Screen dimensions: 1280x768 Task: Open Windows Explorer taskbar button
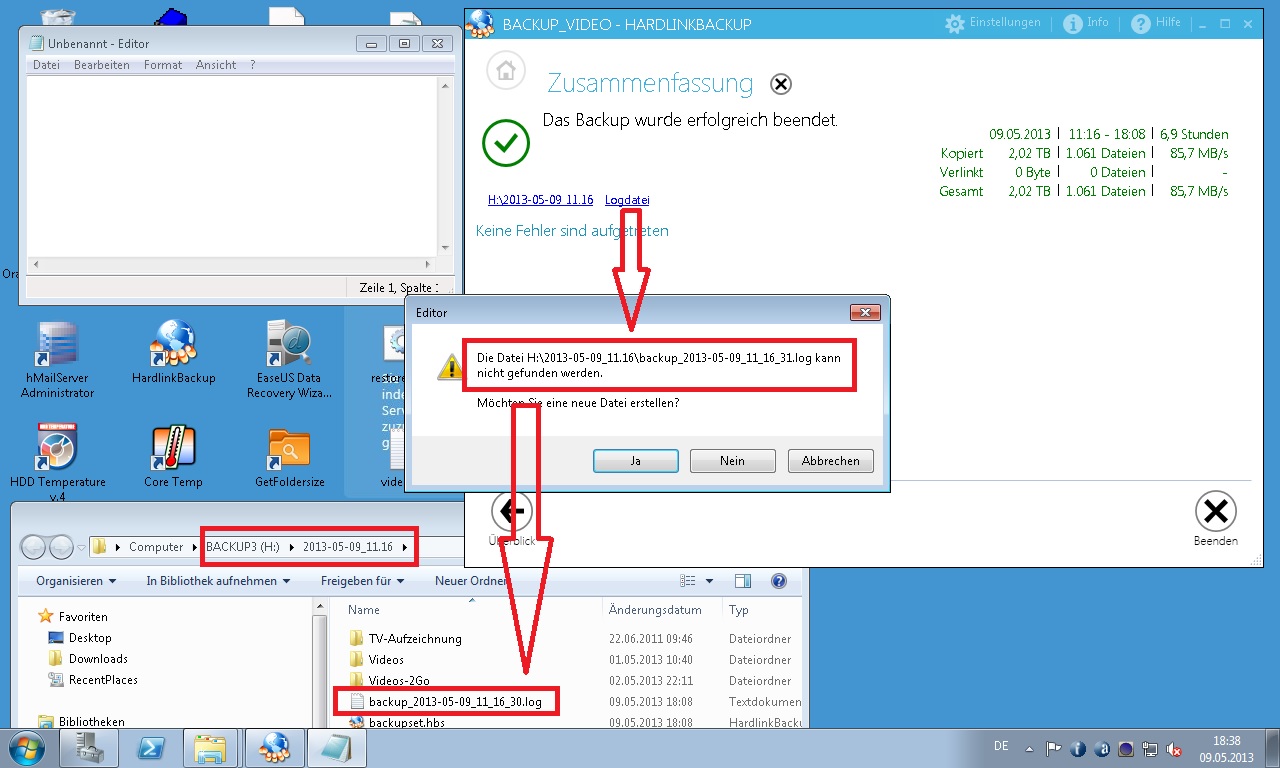(212, 748)
